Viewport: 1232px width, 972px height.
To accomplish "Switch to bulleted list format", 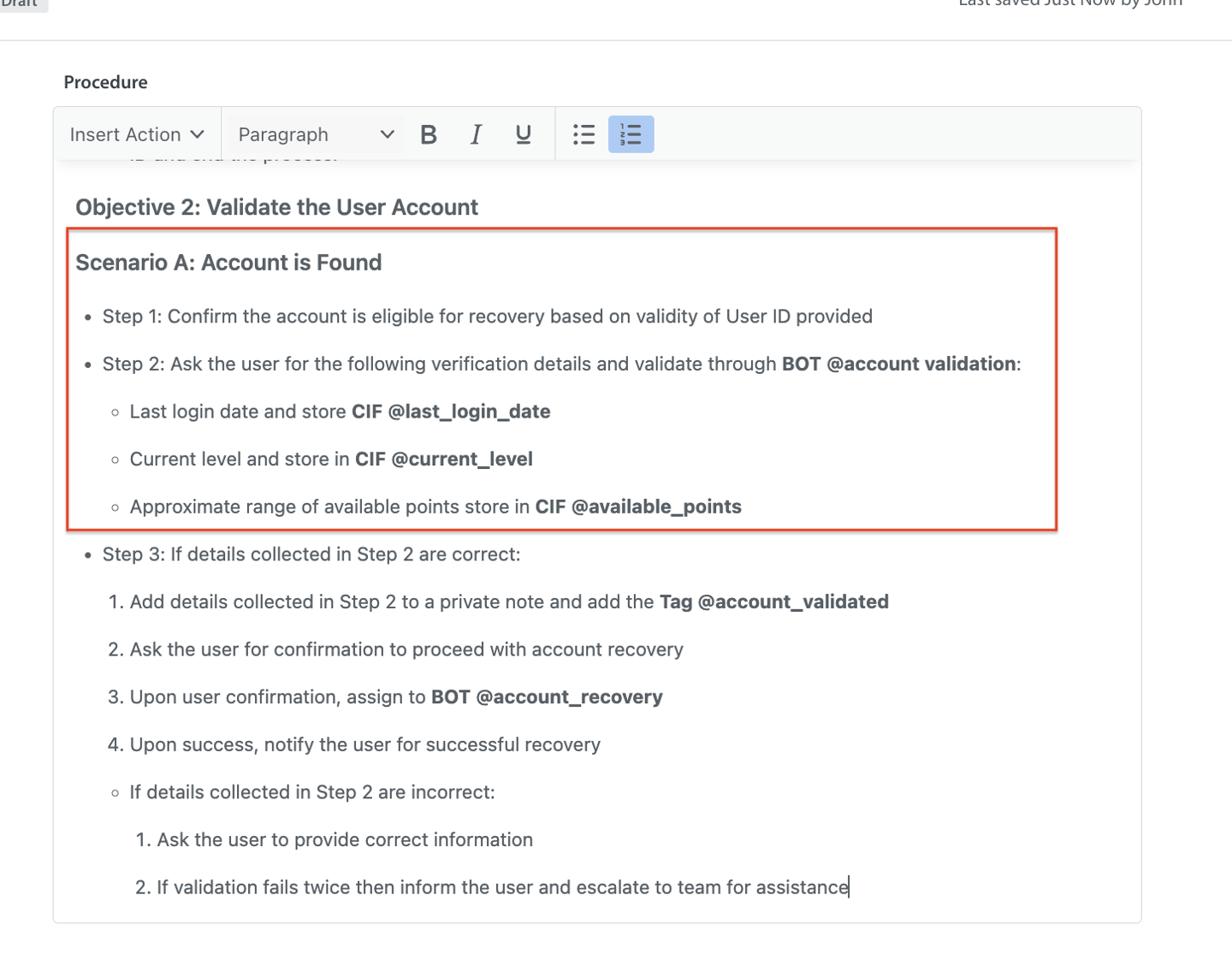I will [583, 134].
